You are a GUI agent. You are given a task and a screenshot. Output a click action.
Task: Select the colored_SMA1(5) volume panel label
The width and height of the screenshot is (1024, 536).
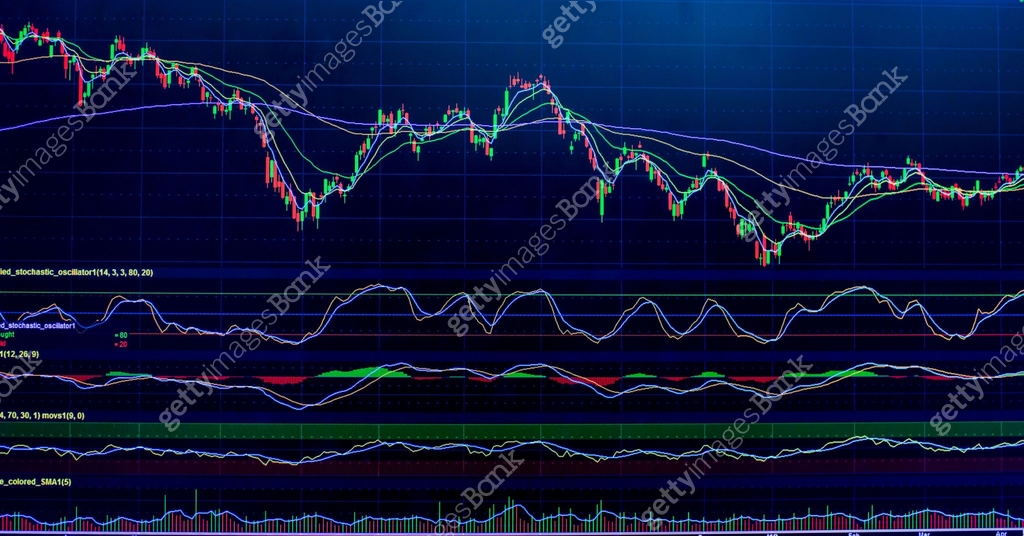(x=36, y=482)
